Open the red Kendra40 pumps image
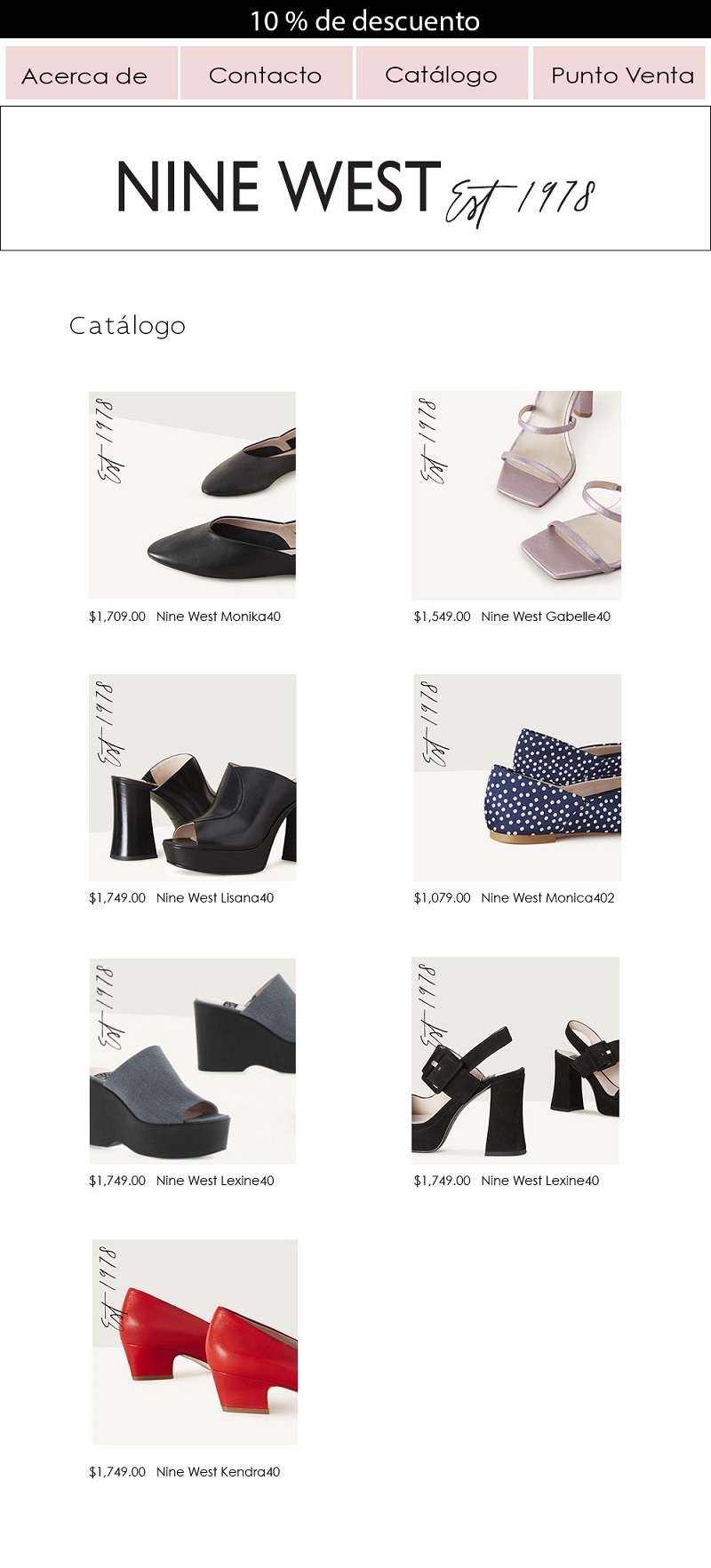This screenshot has width=711, height=1568. [195, 1341]
